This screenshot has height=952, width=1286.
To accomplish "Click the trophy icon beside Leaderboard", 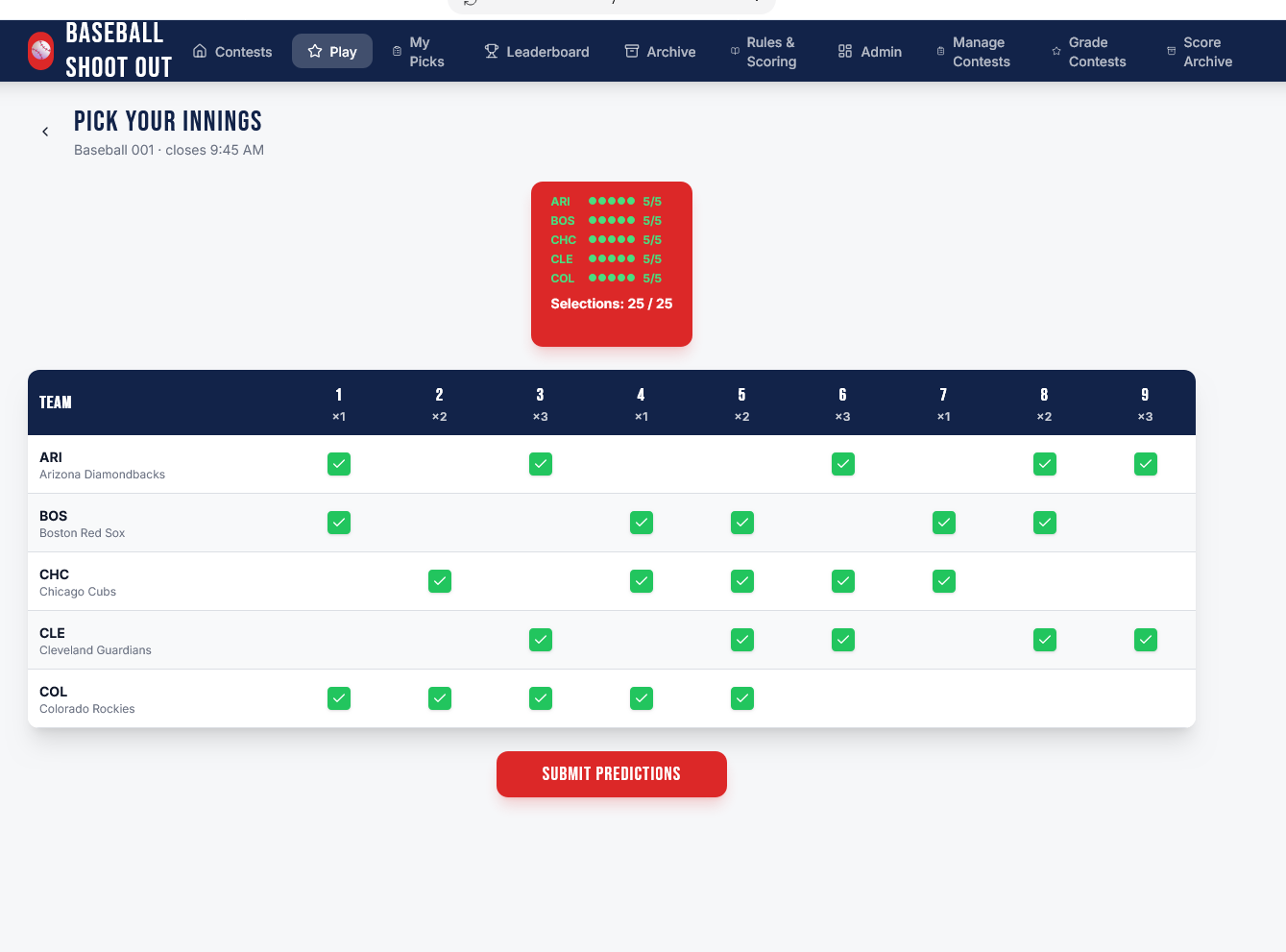I will 492,51.
